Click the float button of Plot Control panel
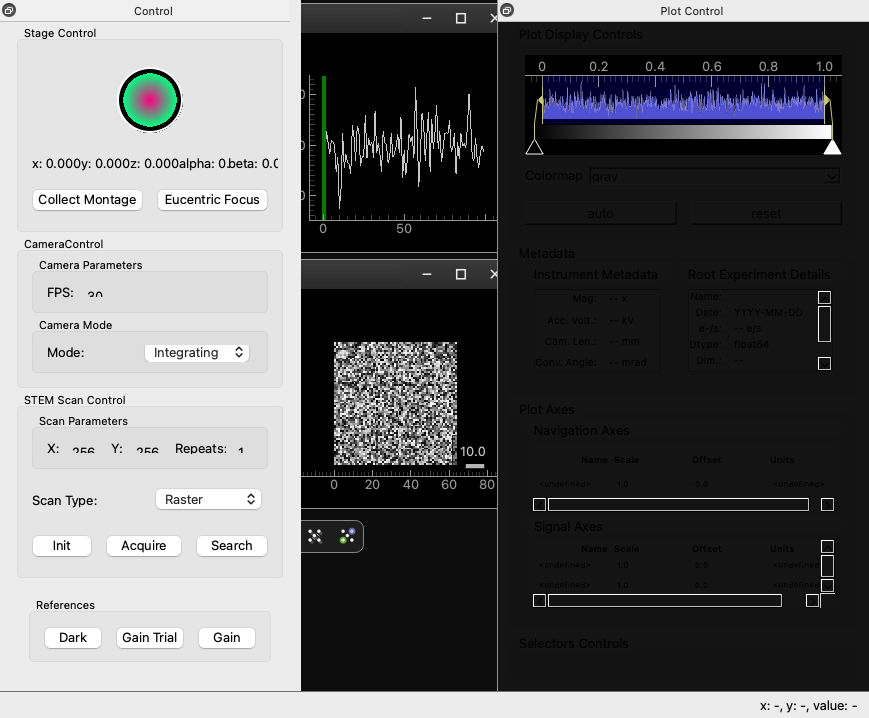 point(507,10)
